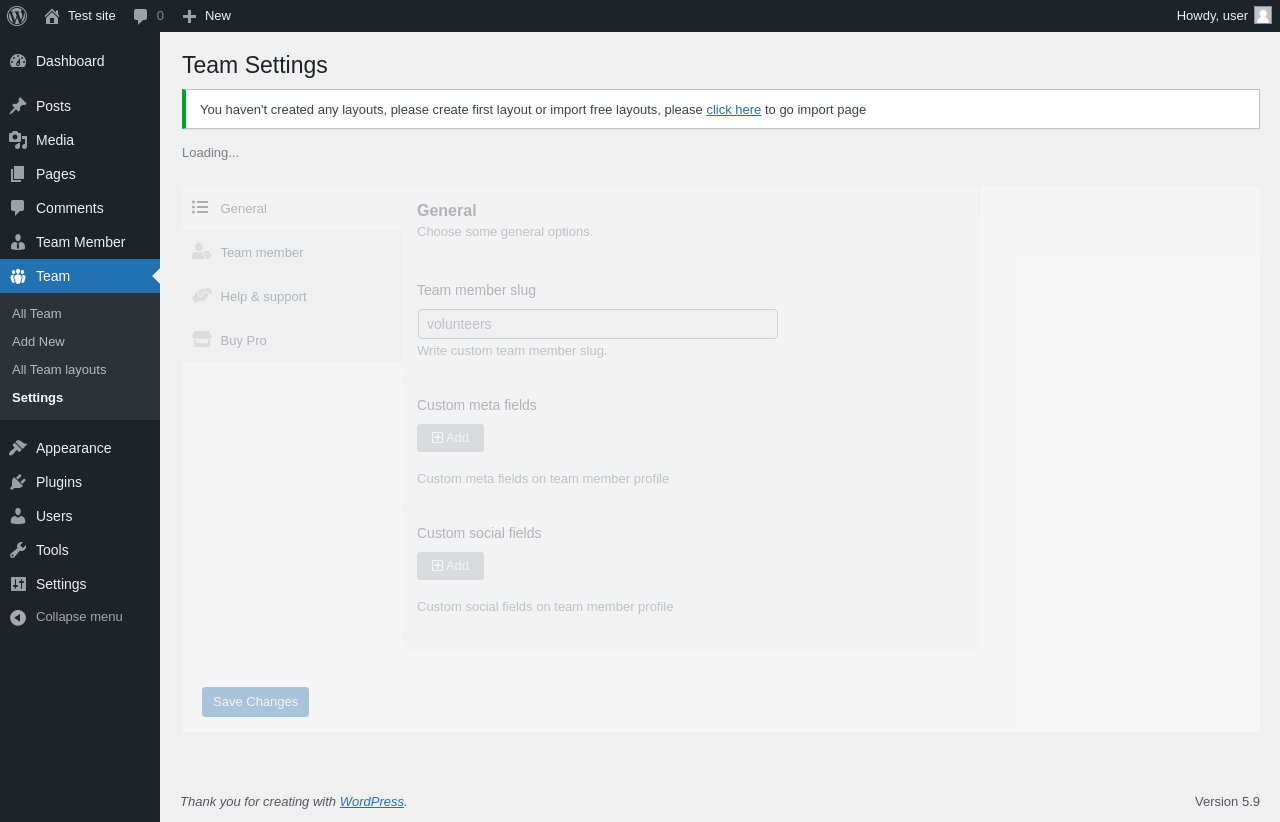Open the General settings tab
Viewport: 1280px width, 822px height.
point(292,208)
